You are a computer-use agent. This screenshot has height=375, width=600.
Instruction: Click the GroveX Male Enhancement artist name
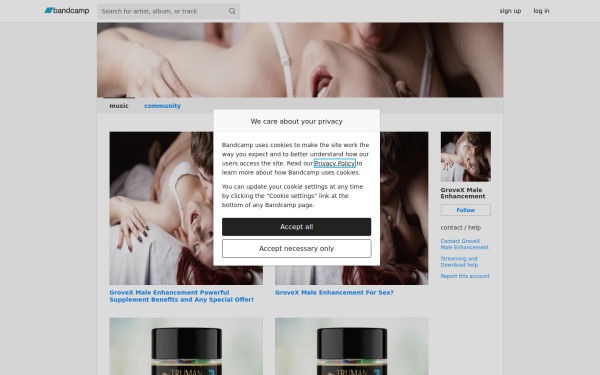point(463,193)
